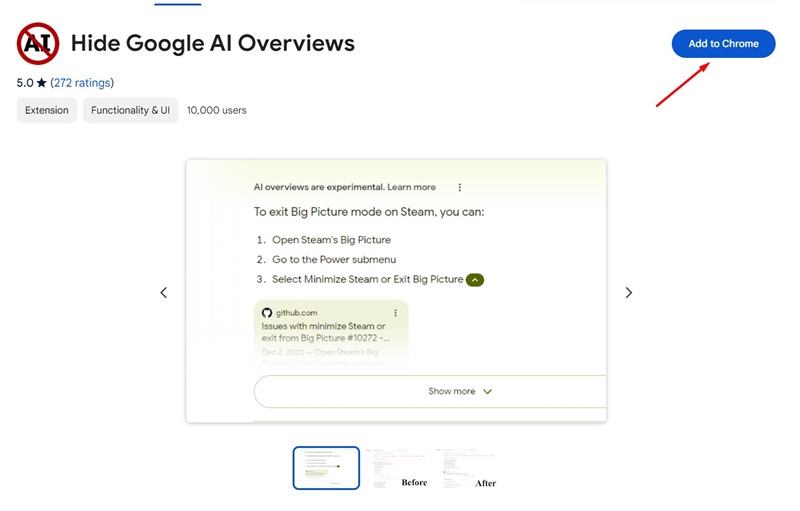The image size is (800, 511).
Task: Open the 272 ratings link
Action: (x=82, y=83)
